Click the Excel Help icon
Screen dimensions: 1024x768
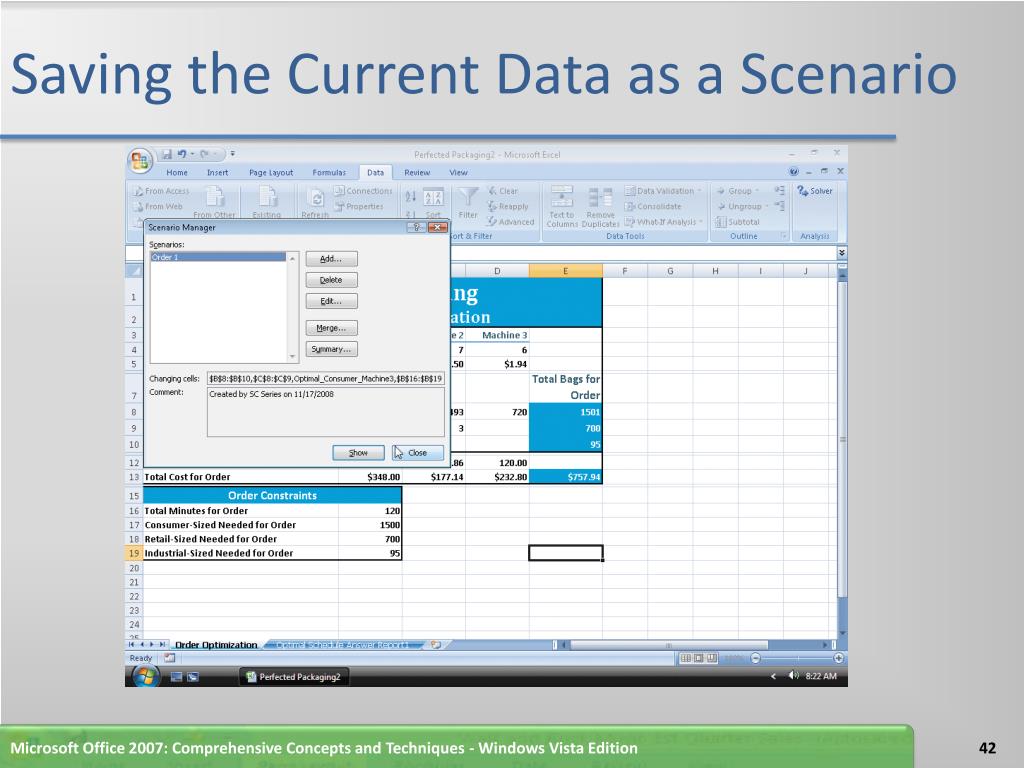click(793, 172)
